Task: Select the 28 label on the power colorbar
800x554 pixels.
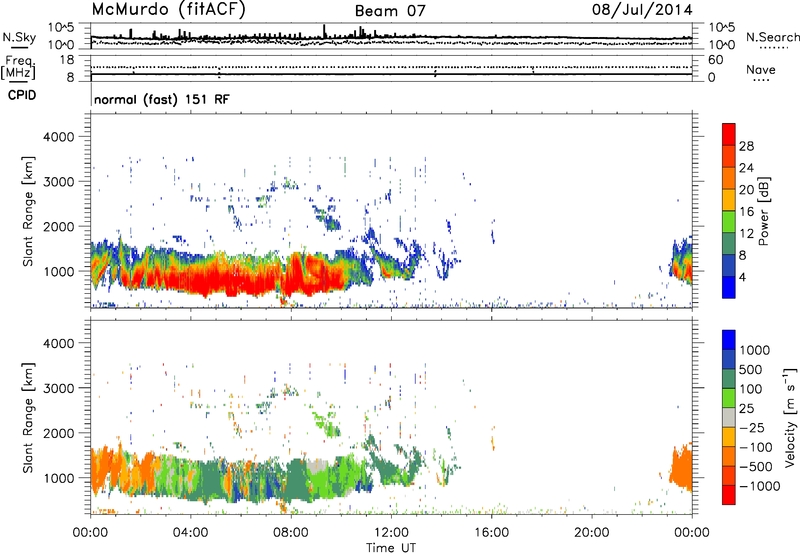Action: pyautogui.click(x=746, y=146)
